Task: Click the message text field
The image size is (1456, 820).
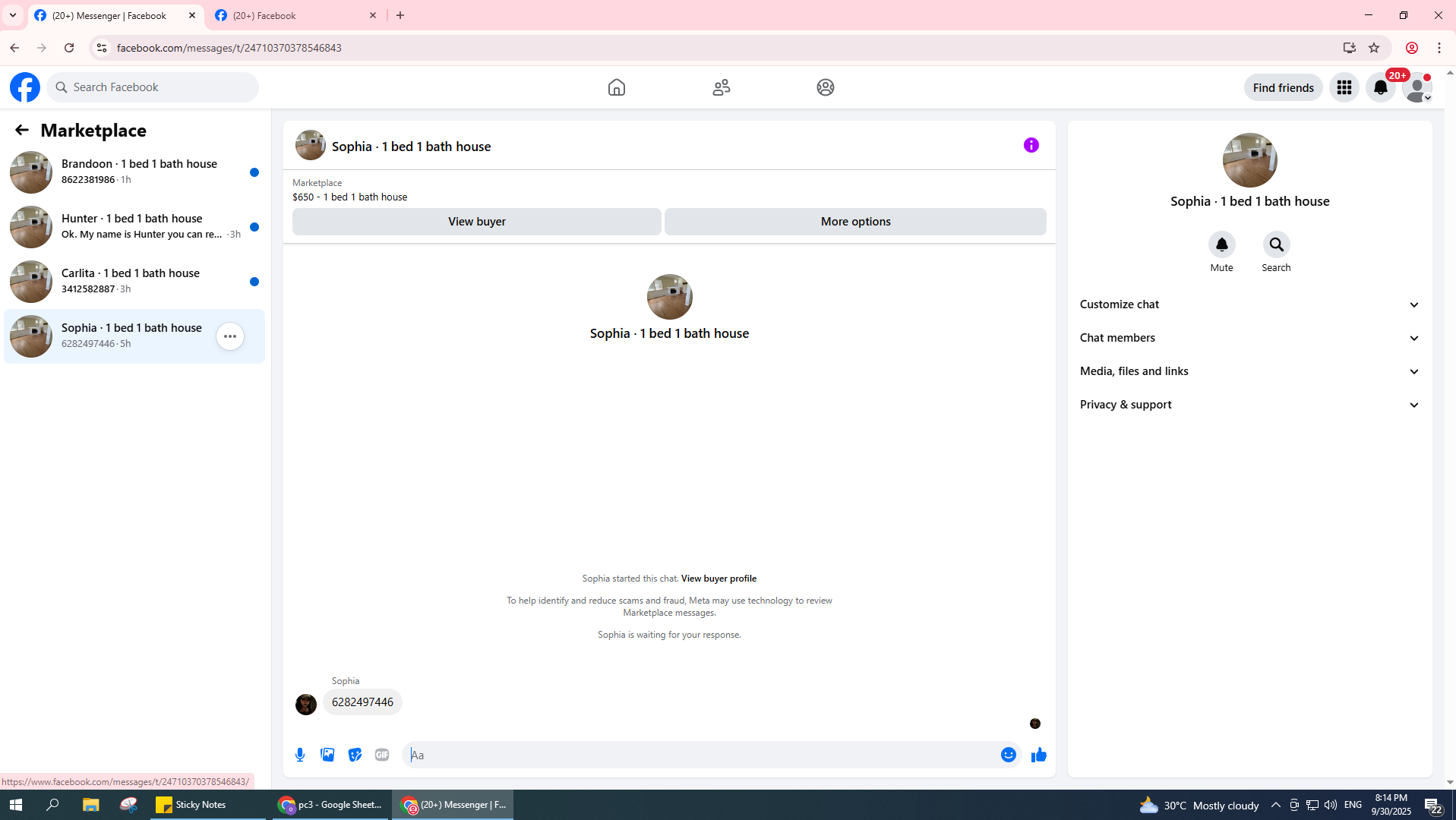Action: pyautogui.click(x=699, y=755)
